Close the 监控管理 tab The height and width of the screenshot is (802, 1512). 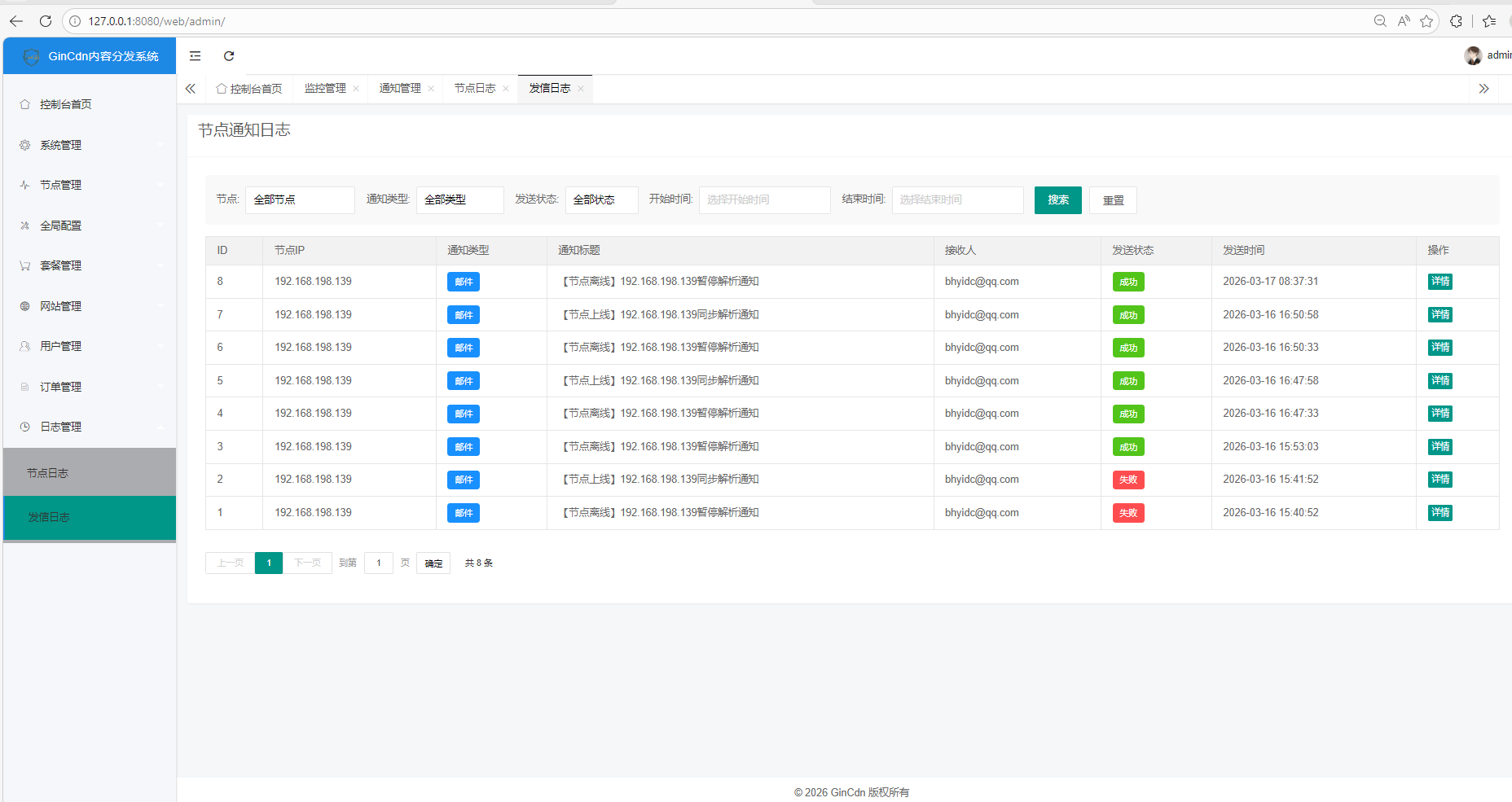click(356, 89)
